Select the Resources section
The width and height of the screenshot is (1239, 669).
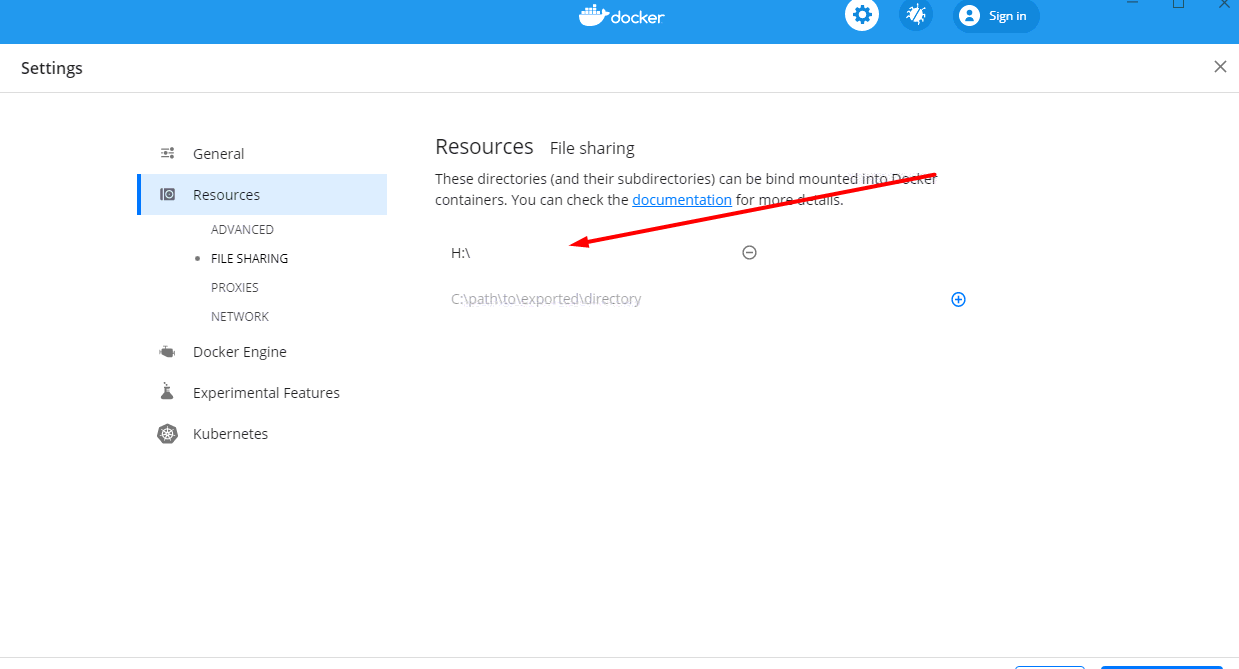262,195
